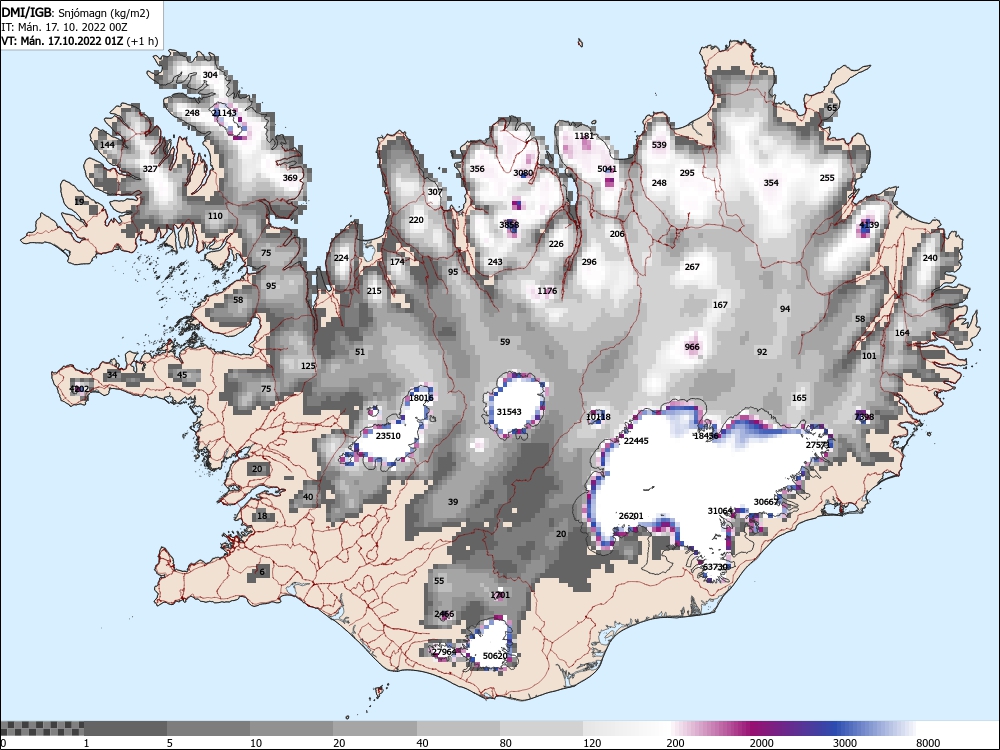Click the glacier value '31543'
Viewport: 1000px width, 750px height.
coord(509,412)
